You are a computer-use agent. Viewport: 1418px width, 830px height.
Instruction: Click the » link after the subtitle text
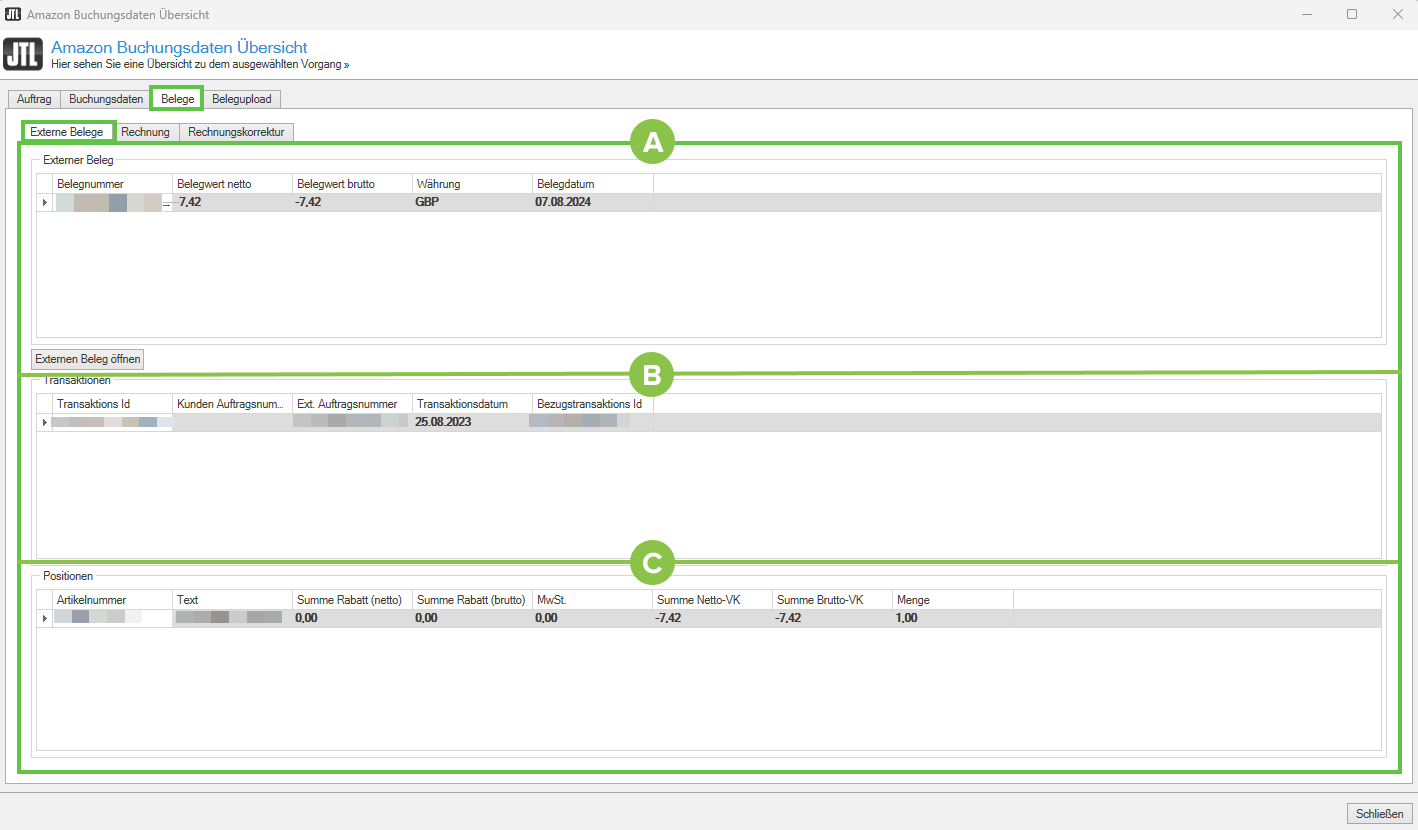(346, 64)
